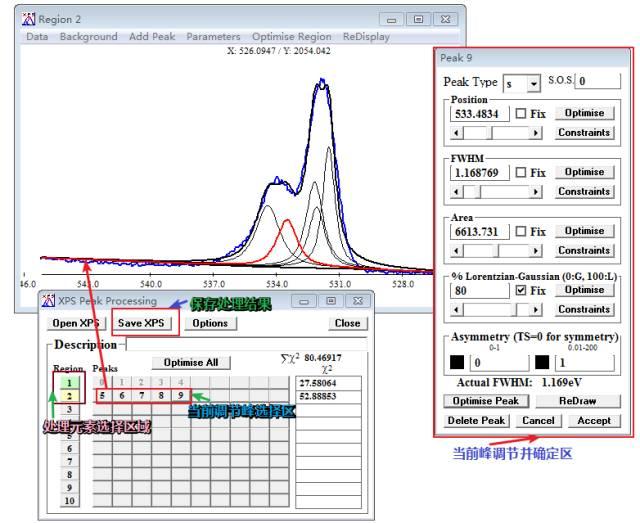Click the Region 2 window app icon
This screenshot has height=523, width=640.
pos(29,19)
